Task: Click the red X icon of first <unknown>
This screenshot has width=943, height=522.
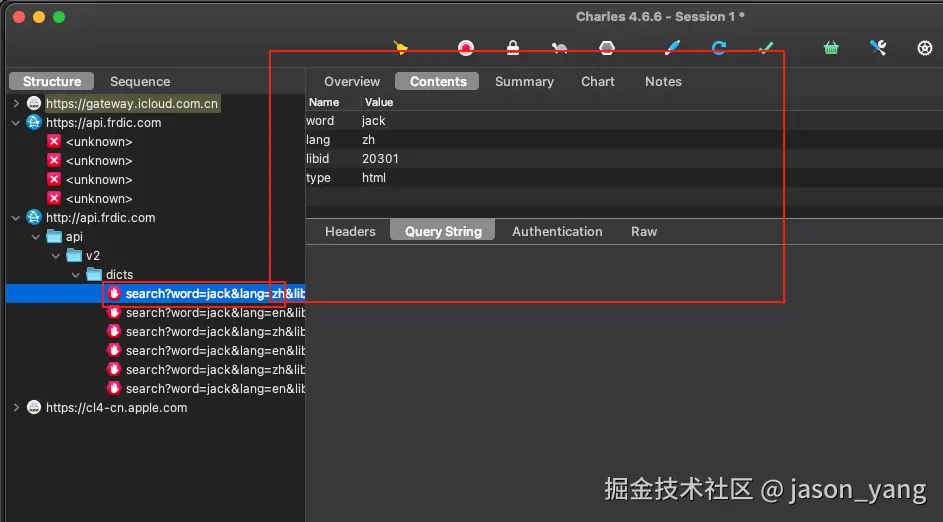Action: (54, 141)
